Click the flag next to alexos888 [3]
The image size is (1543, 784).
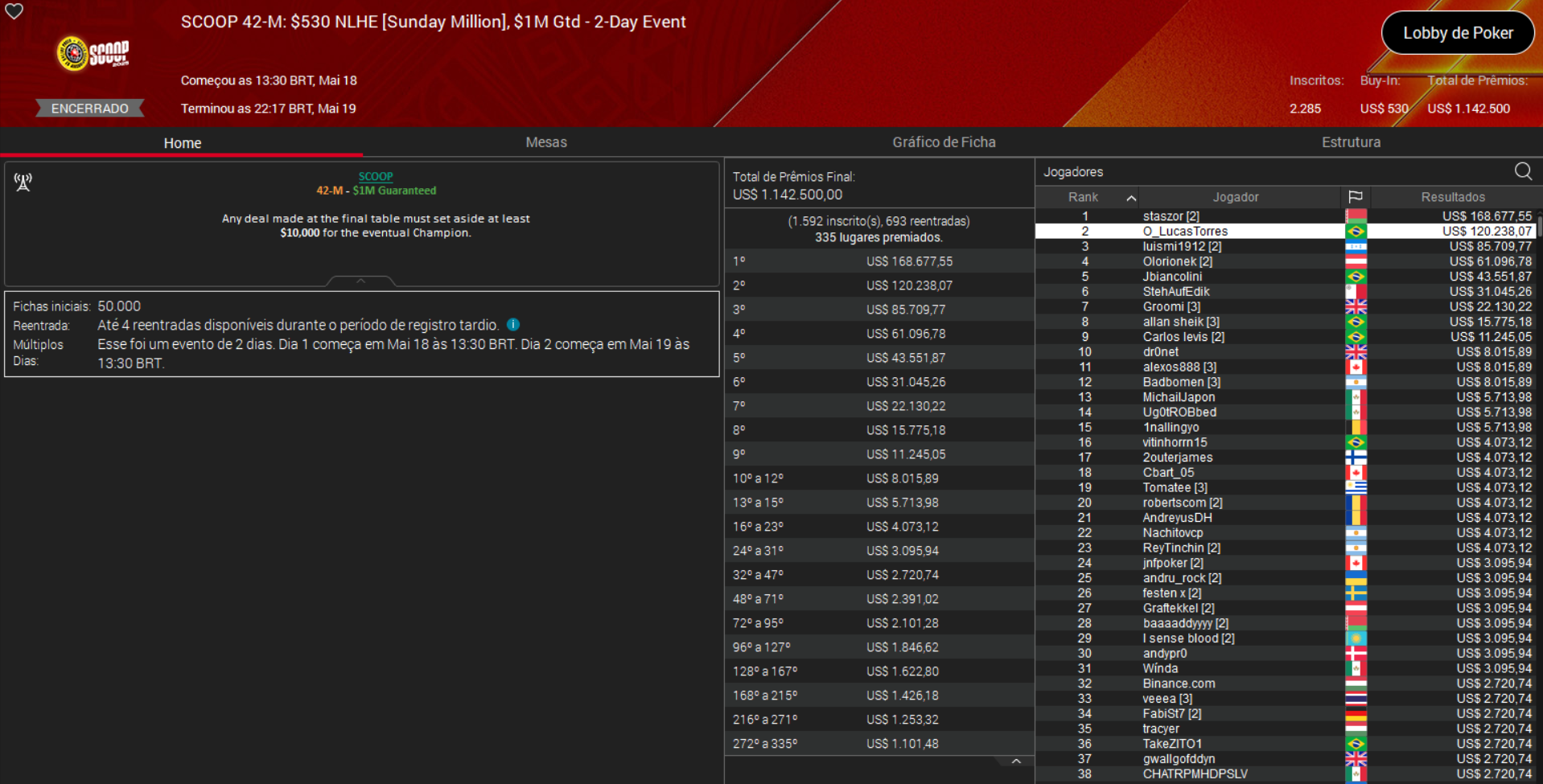coord(1356,367)
